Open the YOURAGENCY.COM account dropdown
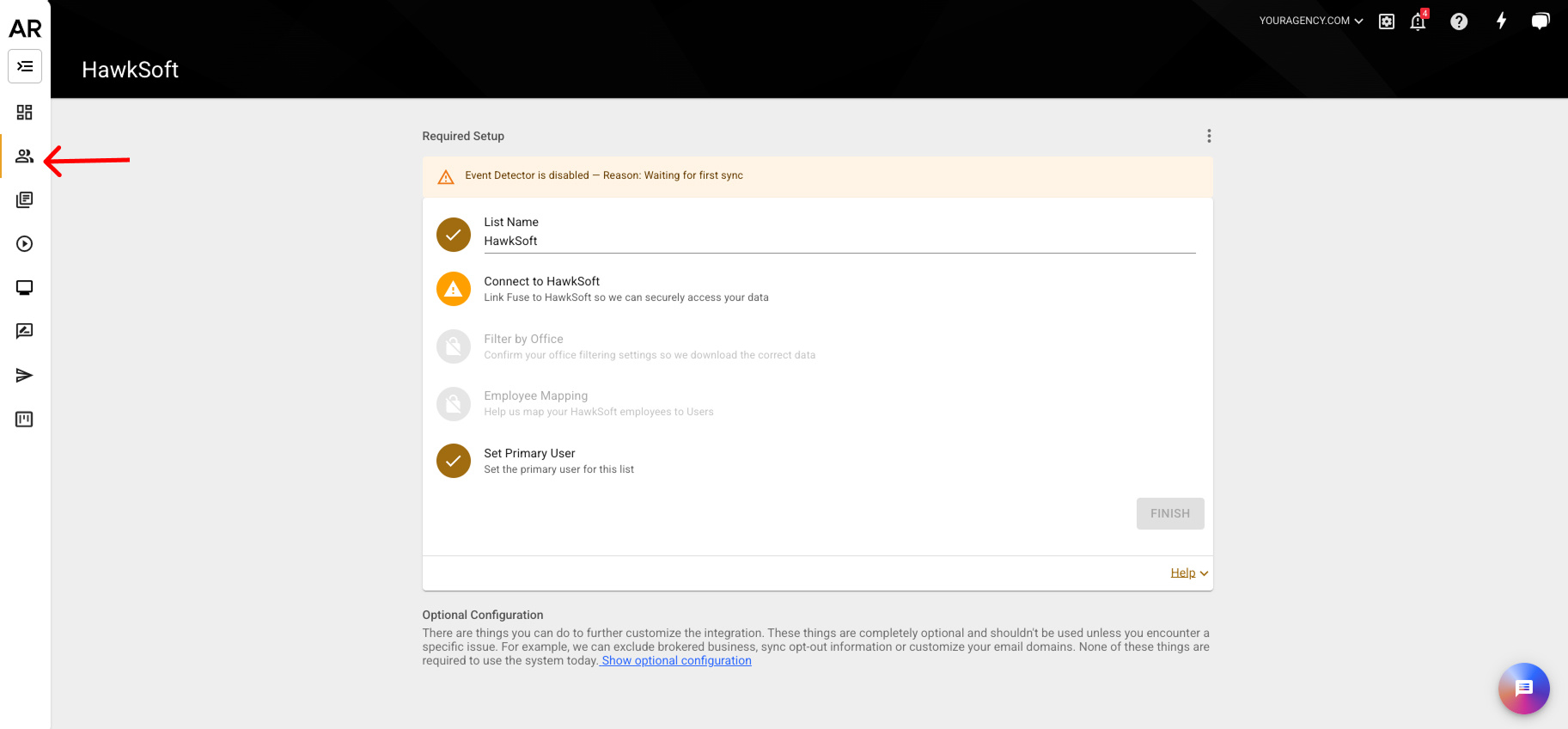This screenshot has height=729, width=1568. point(1311,21)
